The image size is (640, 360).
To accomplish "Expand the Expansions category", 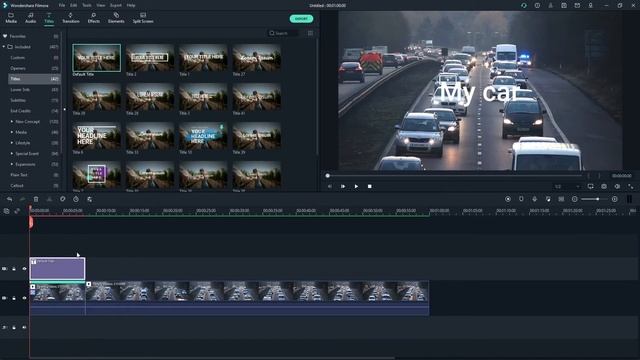I will (x=12, y=164).
